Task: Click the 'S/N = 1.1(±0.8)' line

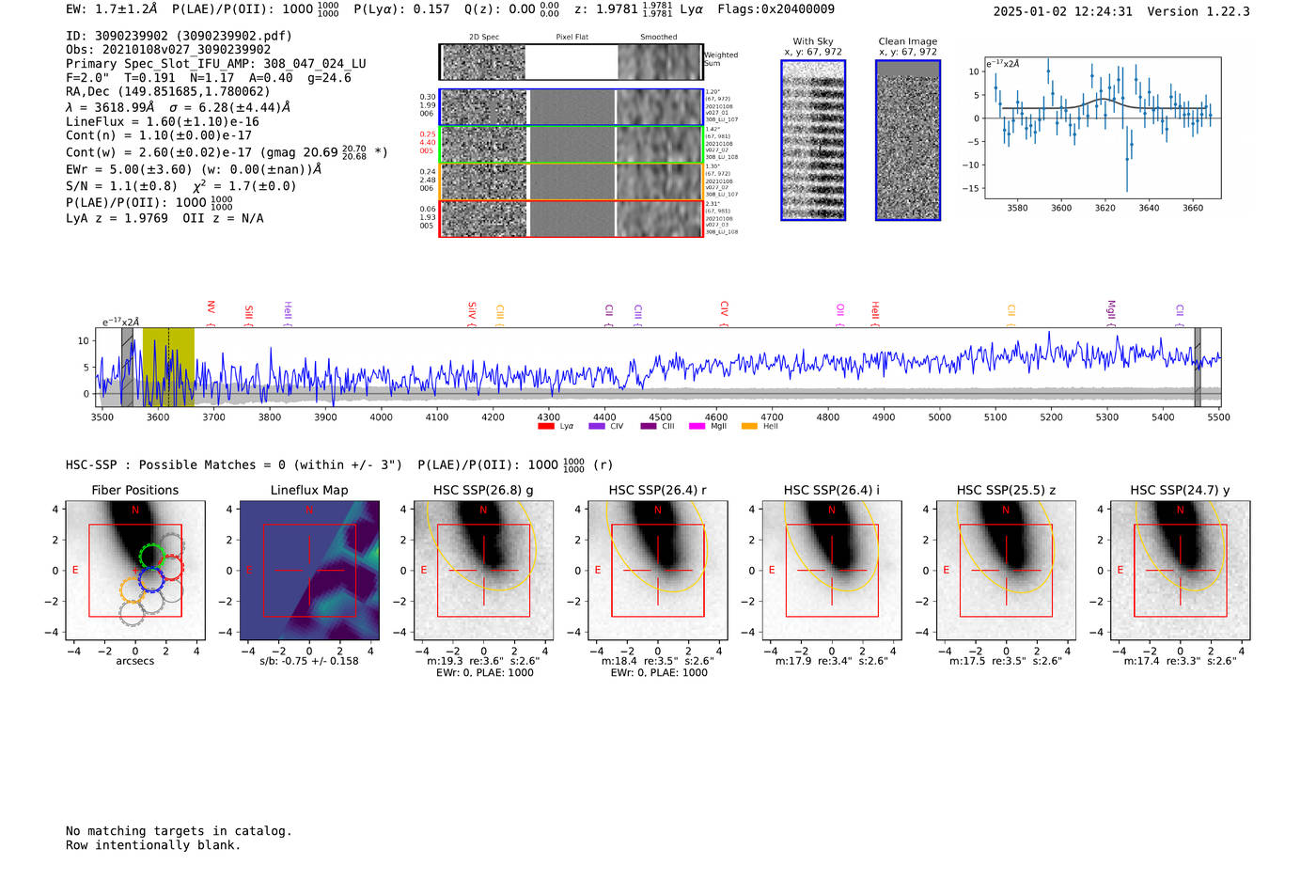Action: (x=180, y=185)
